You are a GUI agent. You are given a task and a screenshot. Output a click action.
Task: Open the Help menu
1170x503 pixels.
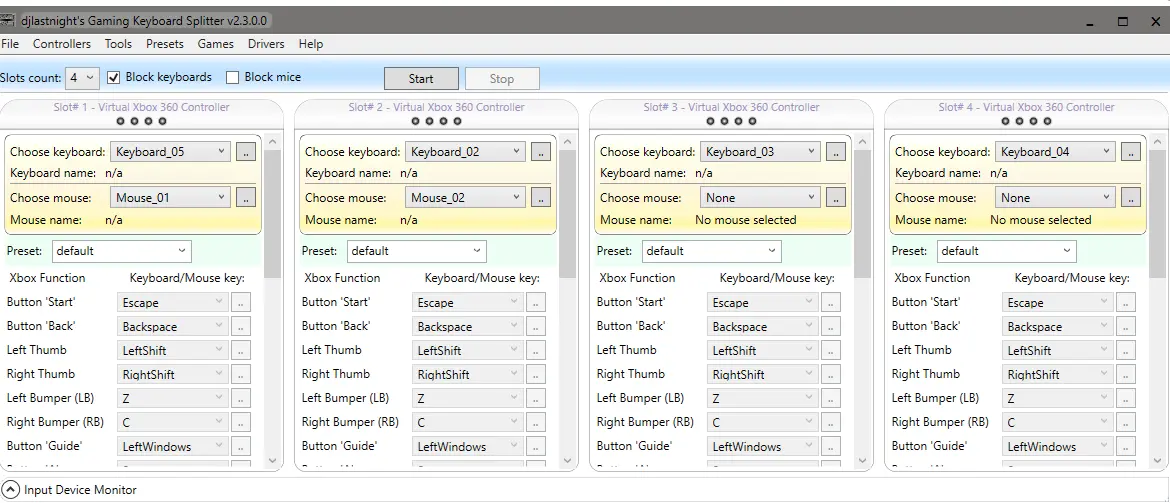point(310,44)
